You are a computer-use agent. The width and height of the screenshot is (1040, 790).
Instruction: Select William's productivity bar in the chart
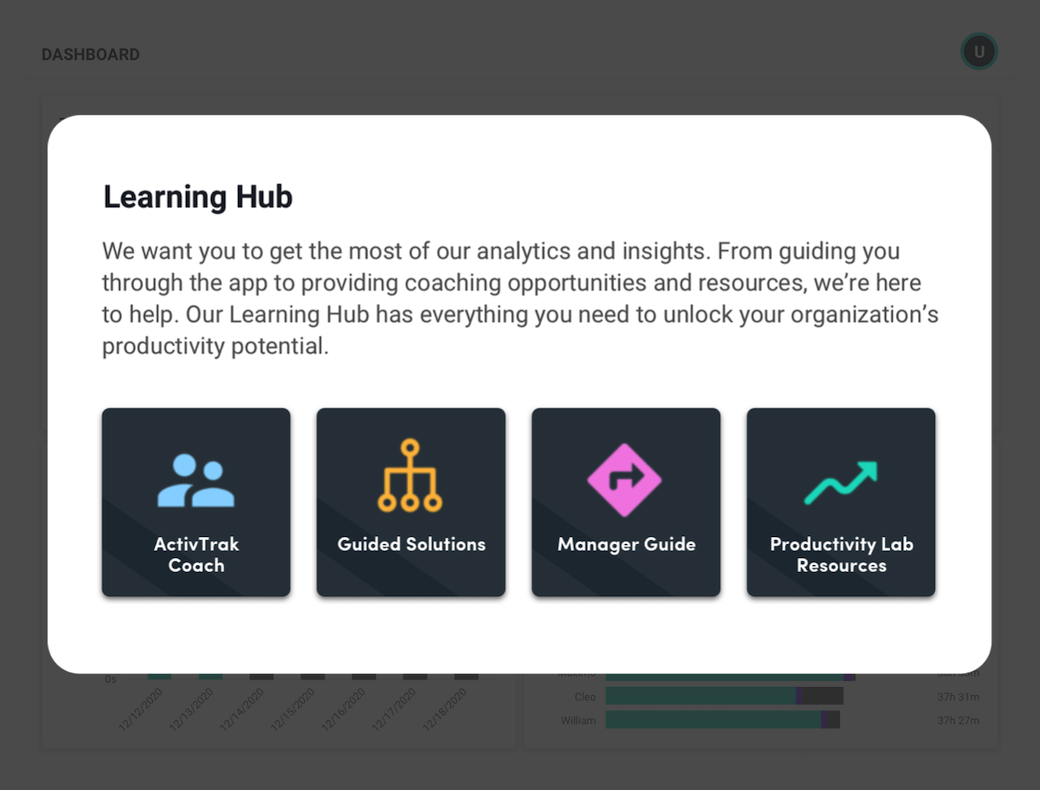point(723,720)
